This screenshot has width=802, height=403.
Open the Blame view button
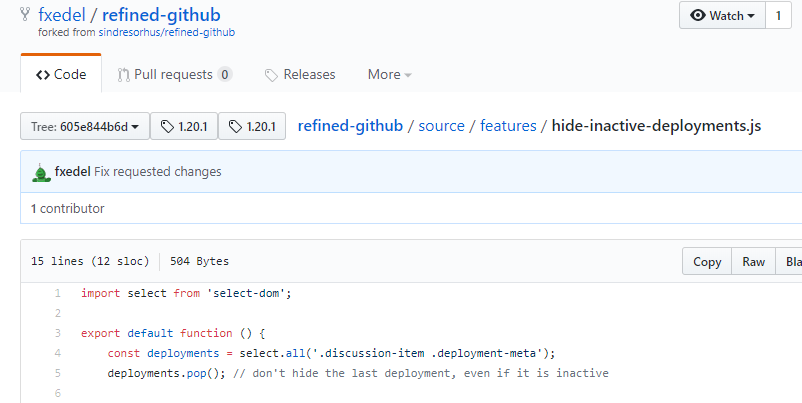coord(789,261)
